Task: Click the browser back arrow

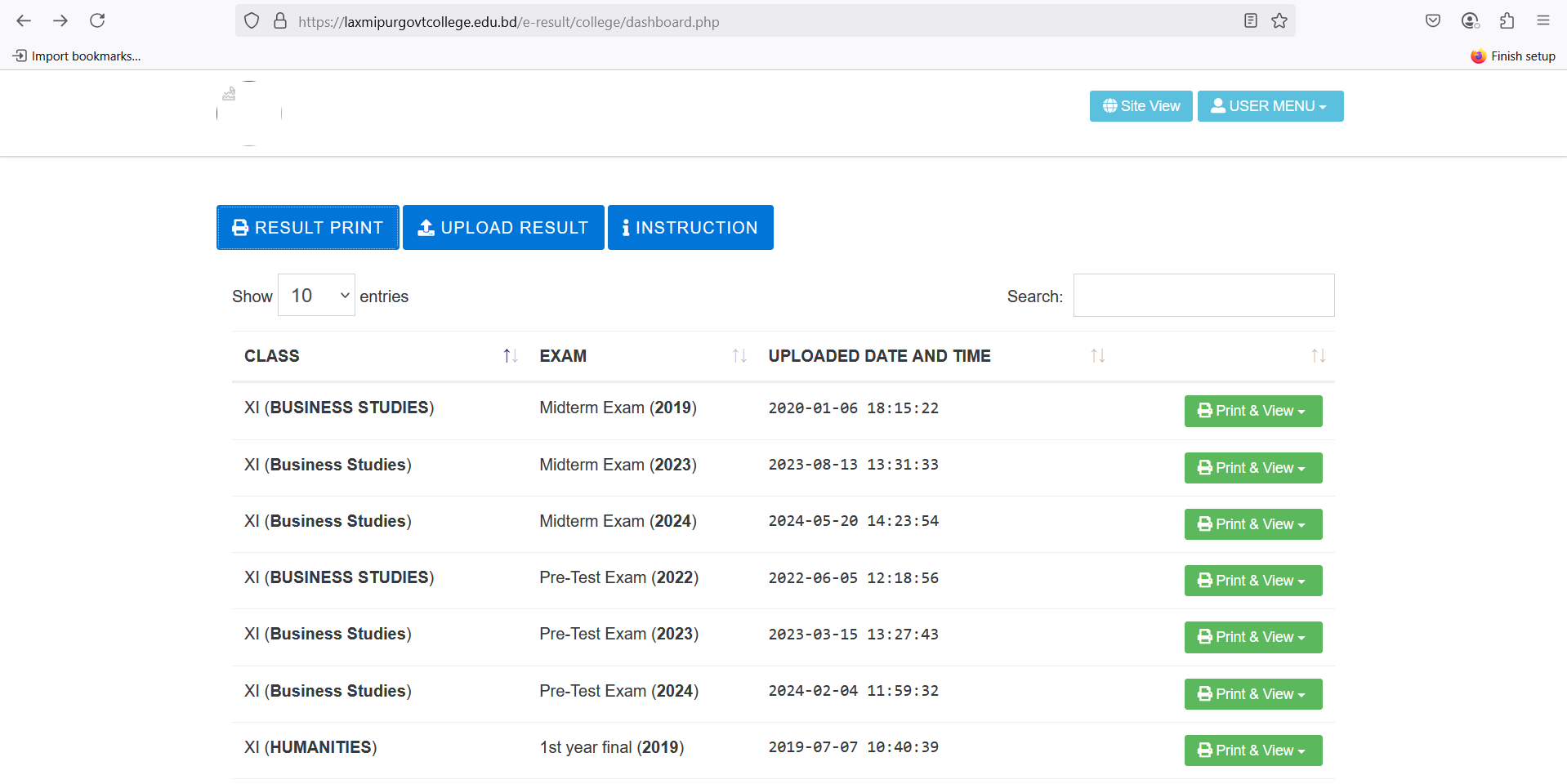Action: 24,21
